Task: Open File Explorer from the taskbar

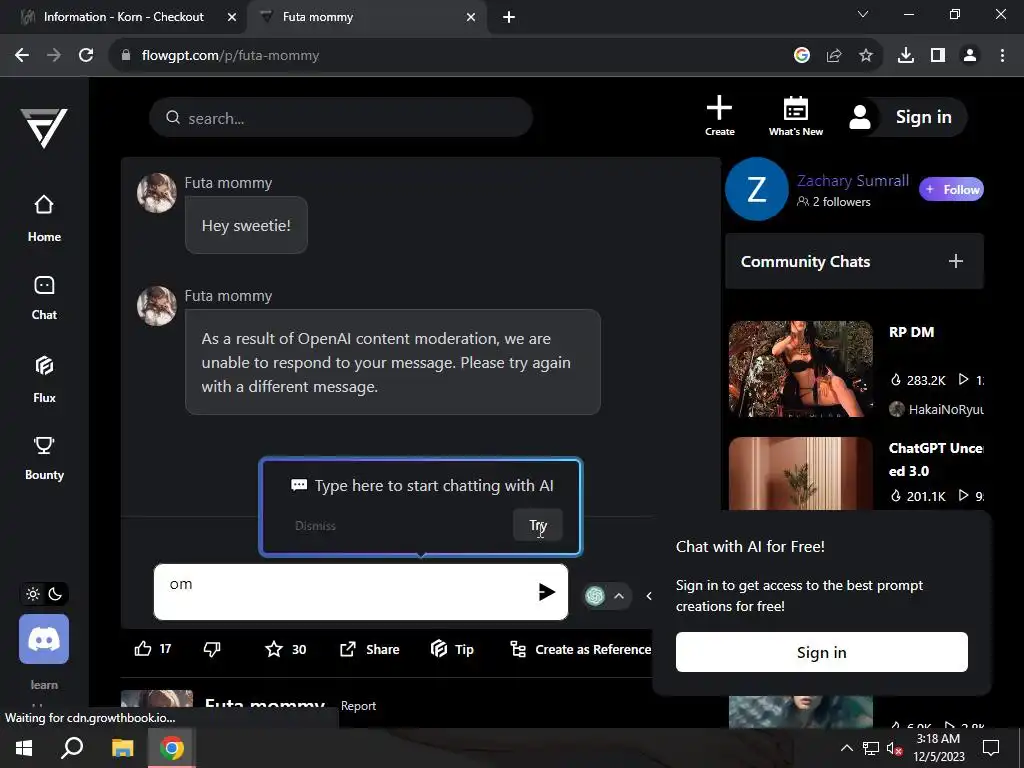Action: [122, 748]
